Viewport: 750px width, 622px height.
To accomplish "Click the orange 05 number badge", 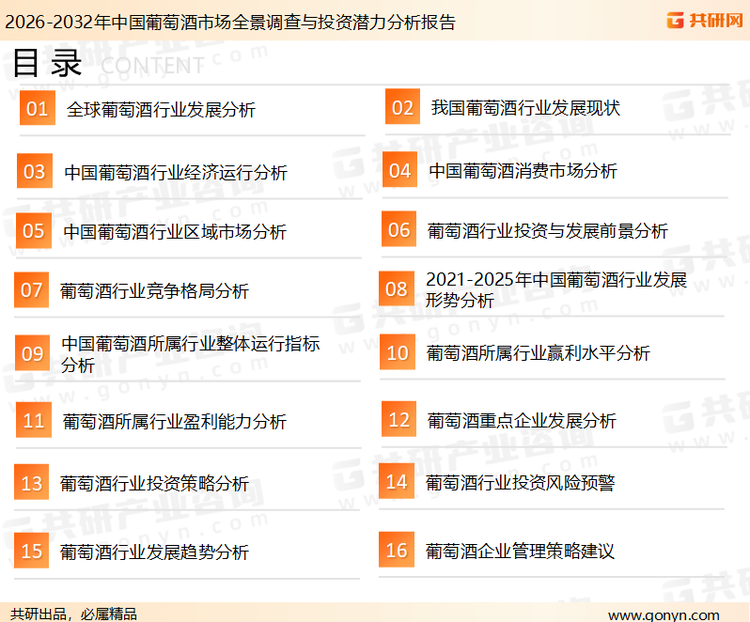I will point(33,231).
